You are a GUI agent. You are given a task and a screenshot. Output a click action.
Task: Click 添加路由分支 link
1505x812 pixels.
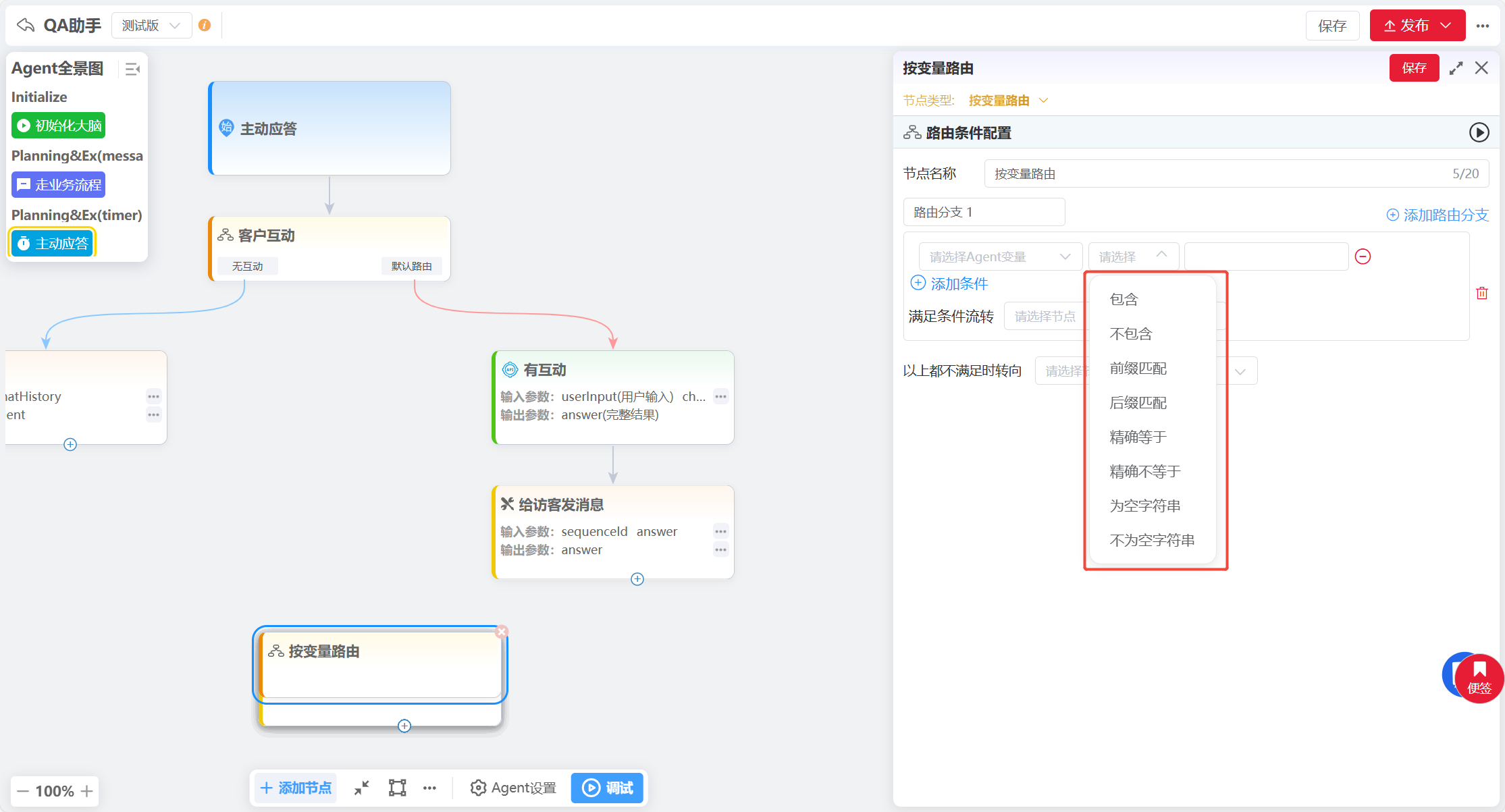(x=1437, y=215)
